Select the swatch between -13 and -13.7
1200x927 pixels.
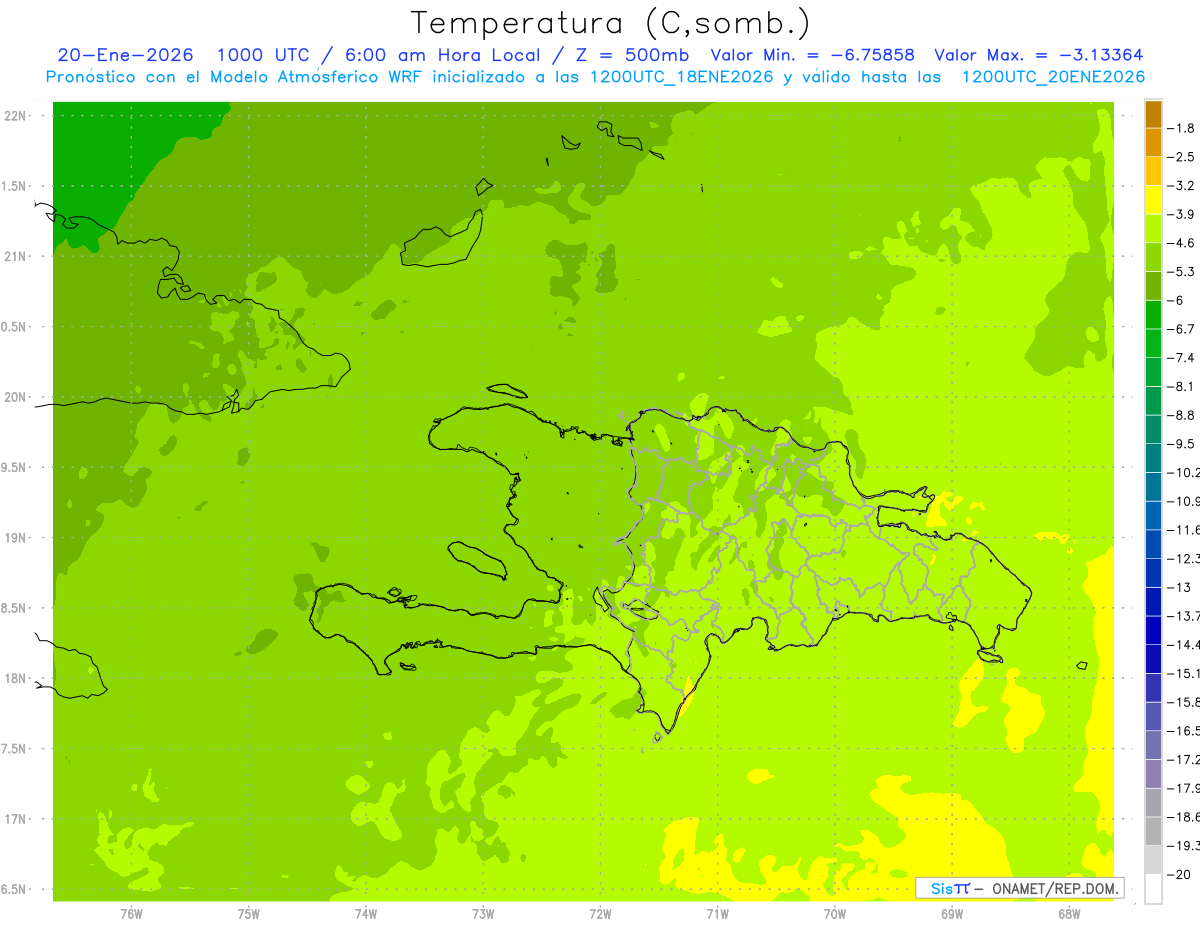pos(1153,601)
